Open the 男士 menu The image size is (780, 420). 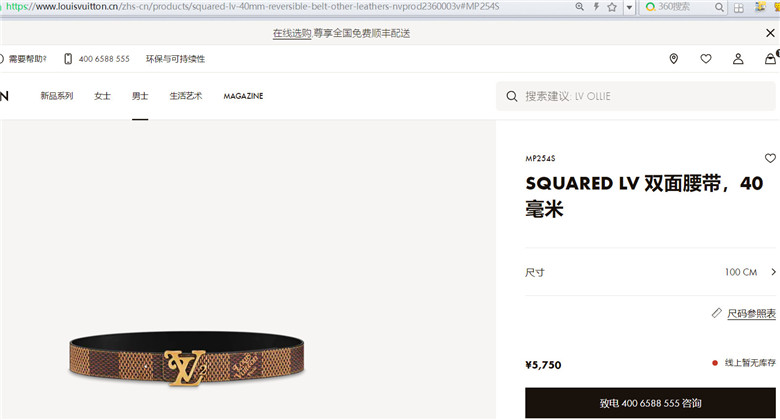(x=140, y=96)
